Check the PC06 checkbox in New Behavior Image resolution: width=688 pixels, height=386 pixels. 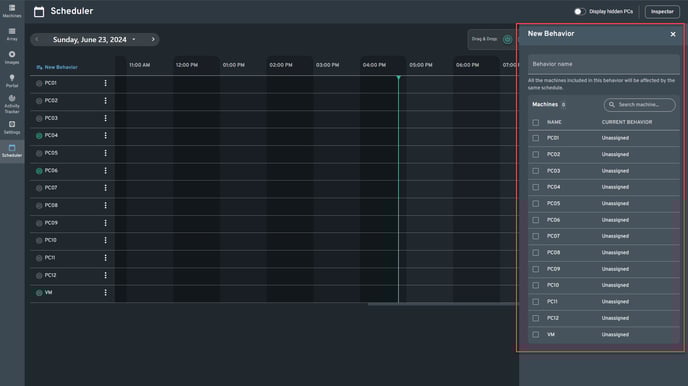(x=536, y=220)
